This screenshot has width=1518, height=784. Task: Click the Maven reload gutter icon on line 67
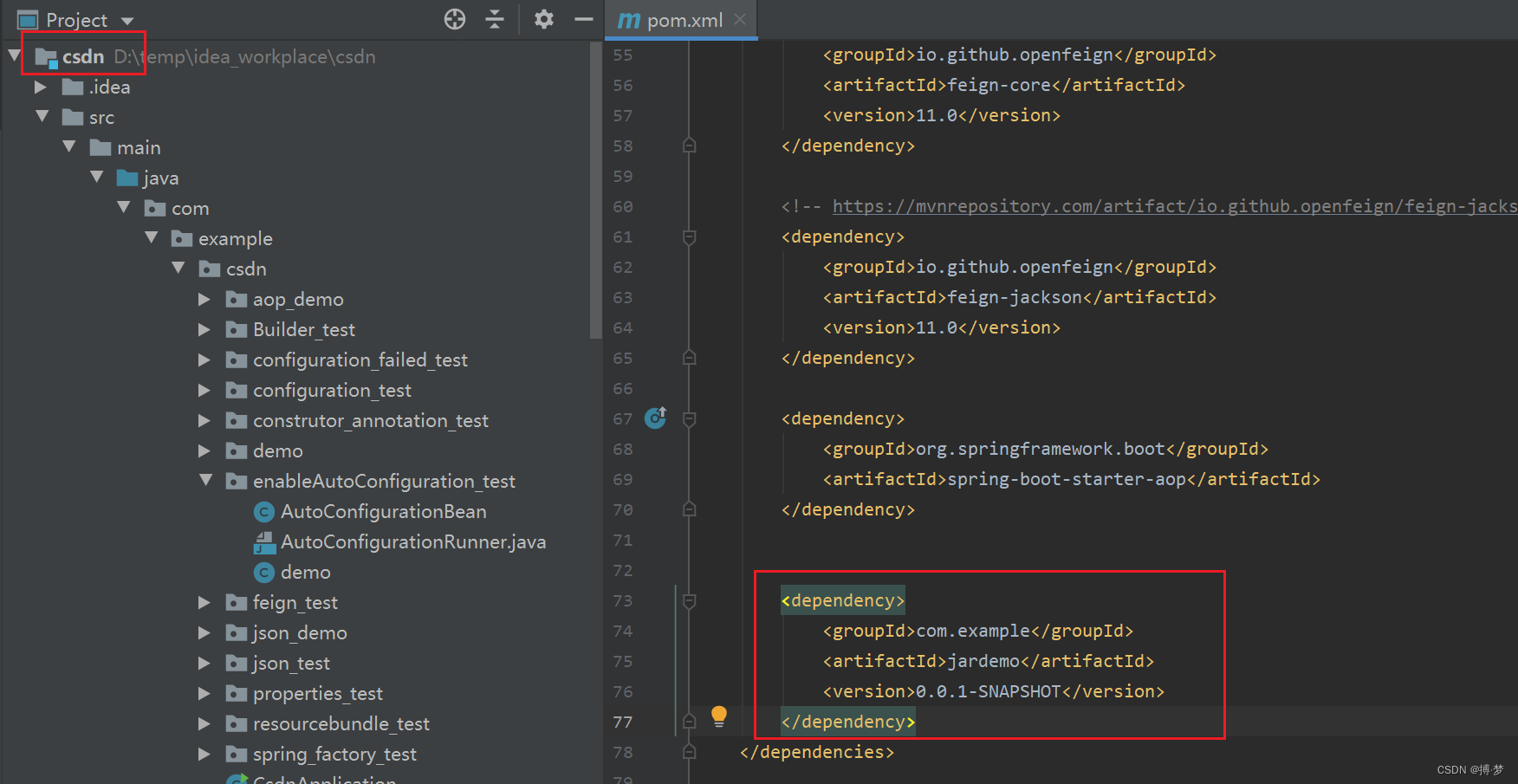[x=656, y=418]
